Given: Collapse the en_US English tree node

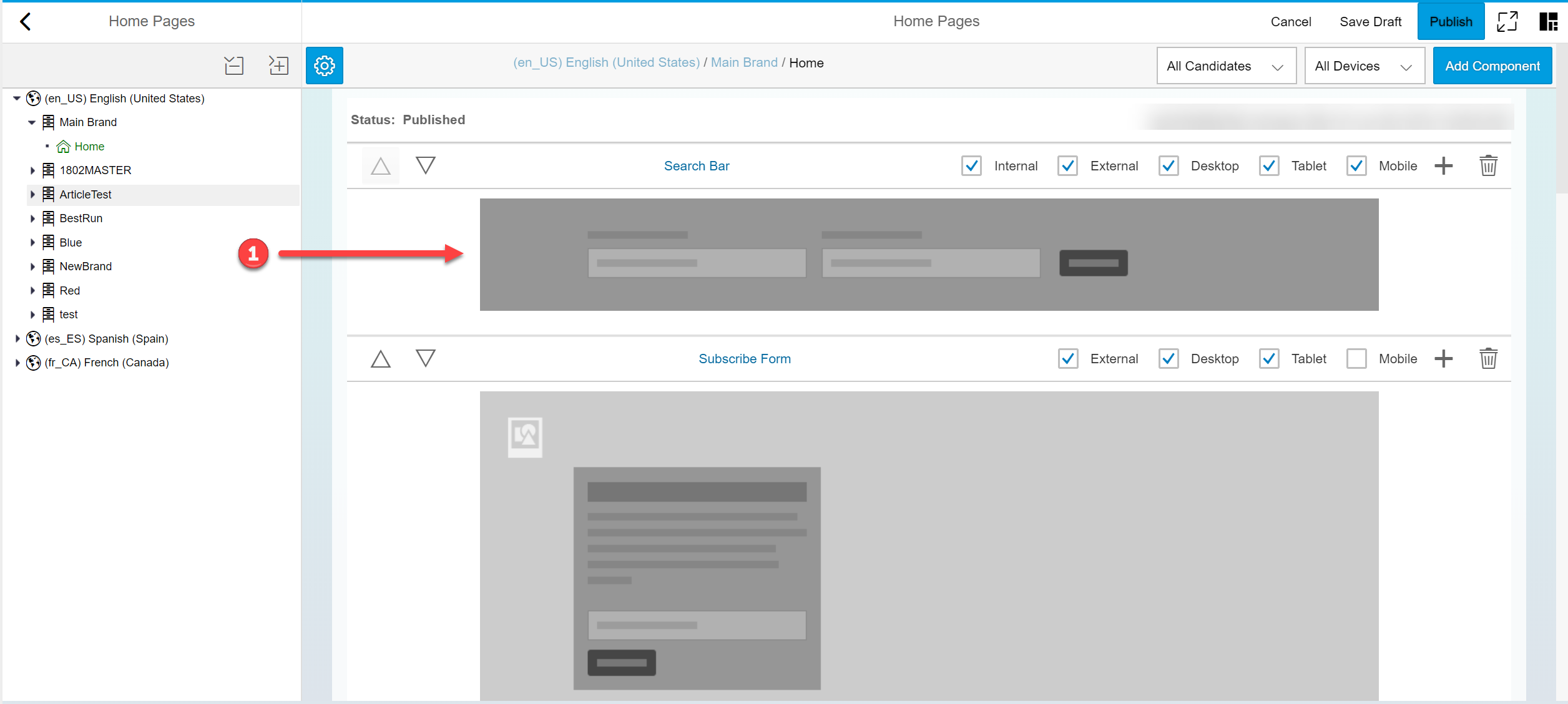Looking at the screenshot, I should click(x=17, y=99).
